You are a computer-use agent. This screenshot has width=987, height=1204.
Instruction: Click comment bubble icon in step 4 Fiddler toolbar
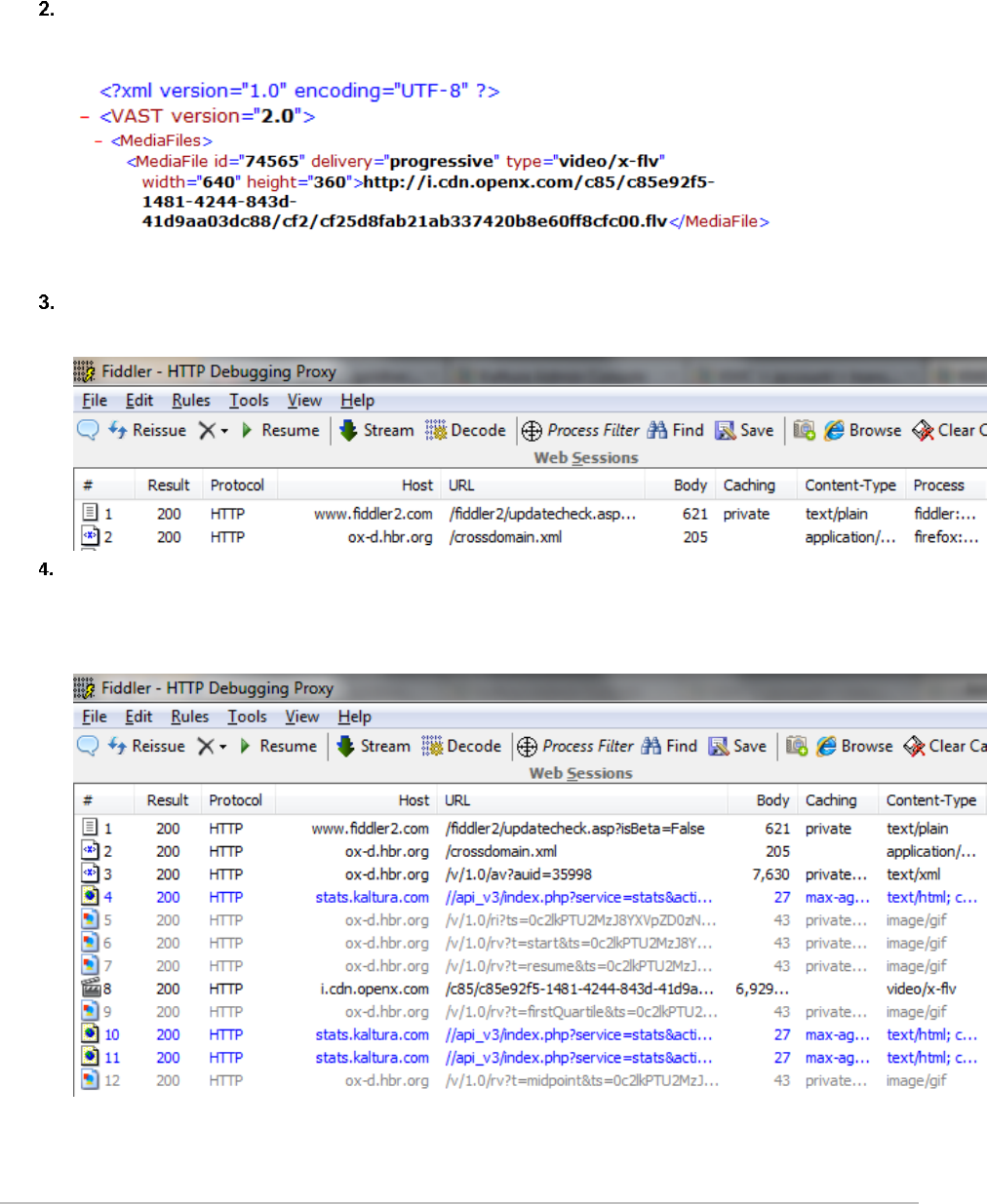coord(88,746)
